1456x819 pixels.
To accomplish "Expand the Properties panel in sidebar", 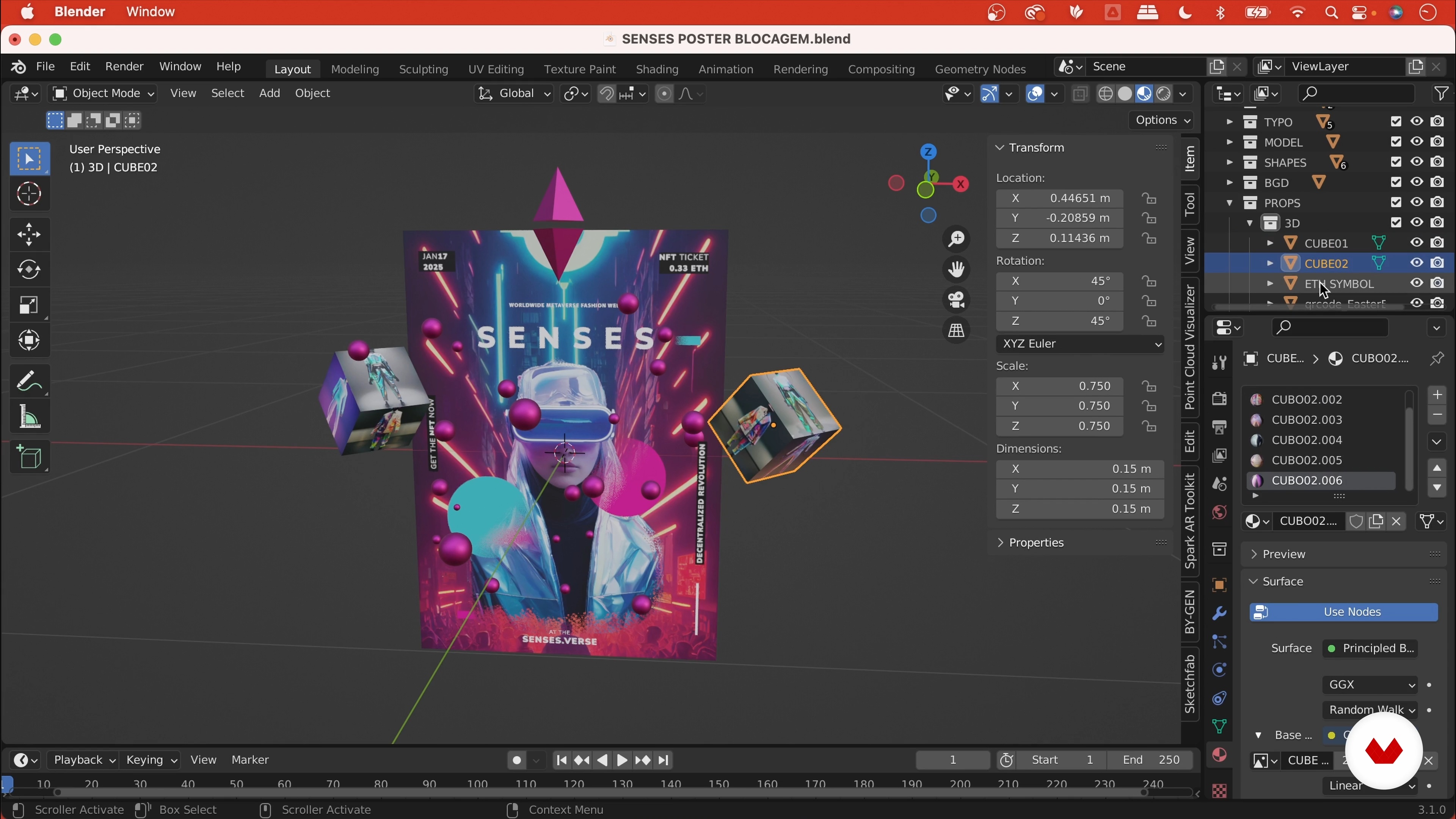I will point(1037,543).
